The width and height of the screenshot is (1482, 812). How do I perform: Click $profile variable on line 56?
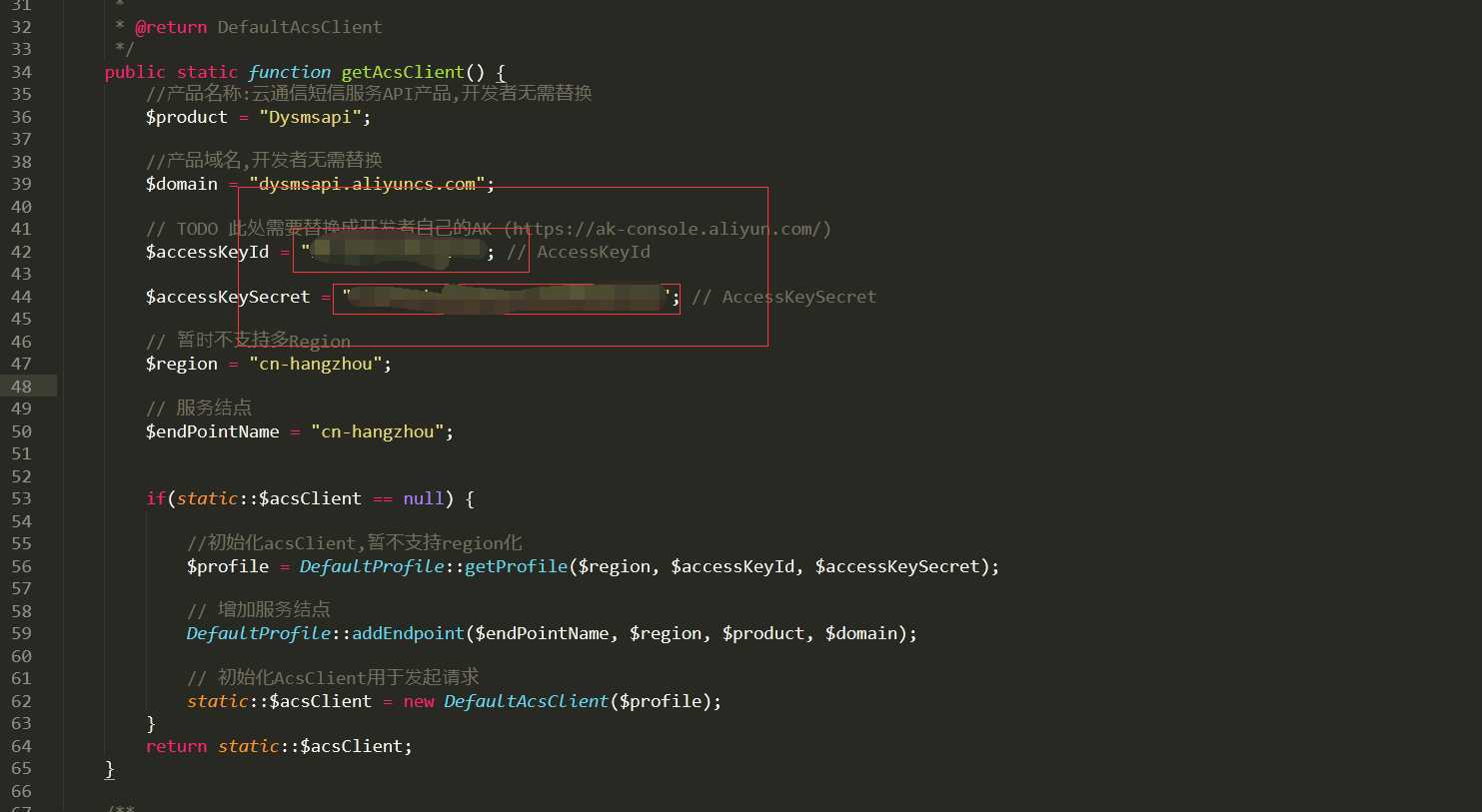(228, 566)
